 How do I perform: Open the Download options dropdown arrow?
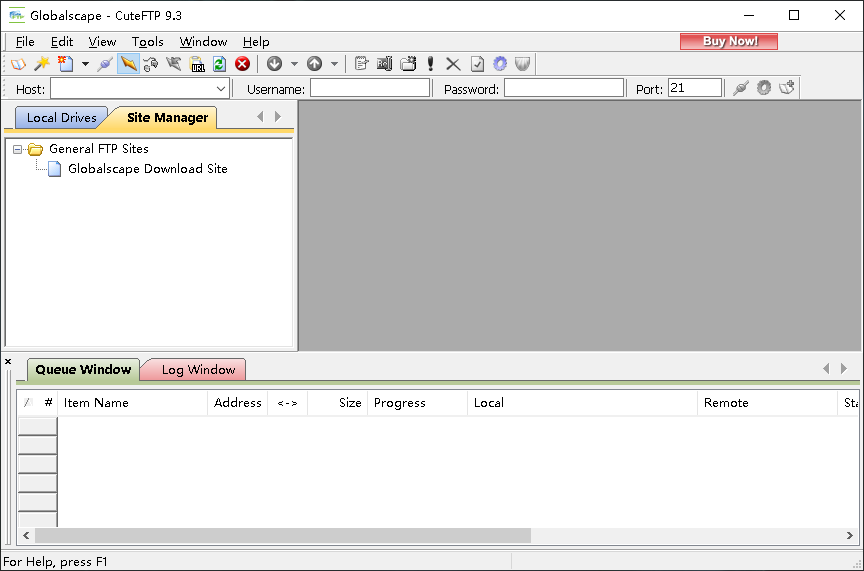click(x=294, y=64)
